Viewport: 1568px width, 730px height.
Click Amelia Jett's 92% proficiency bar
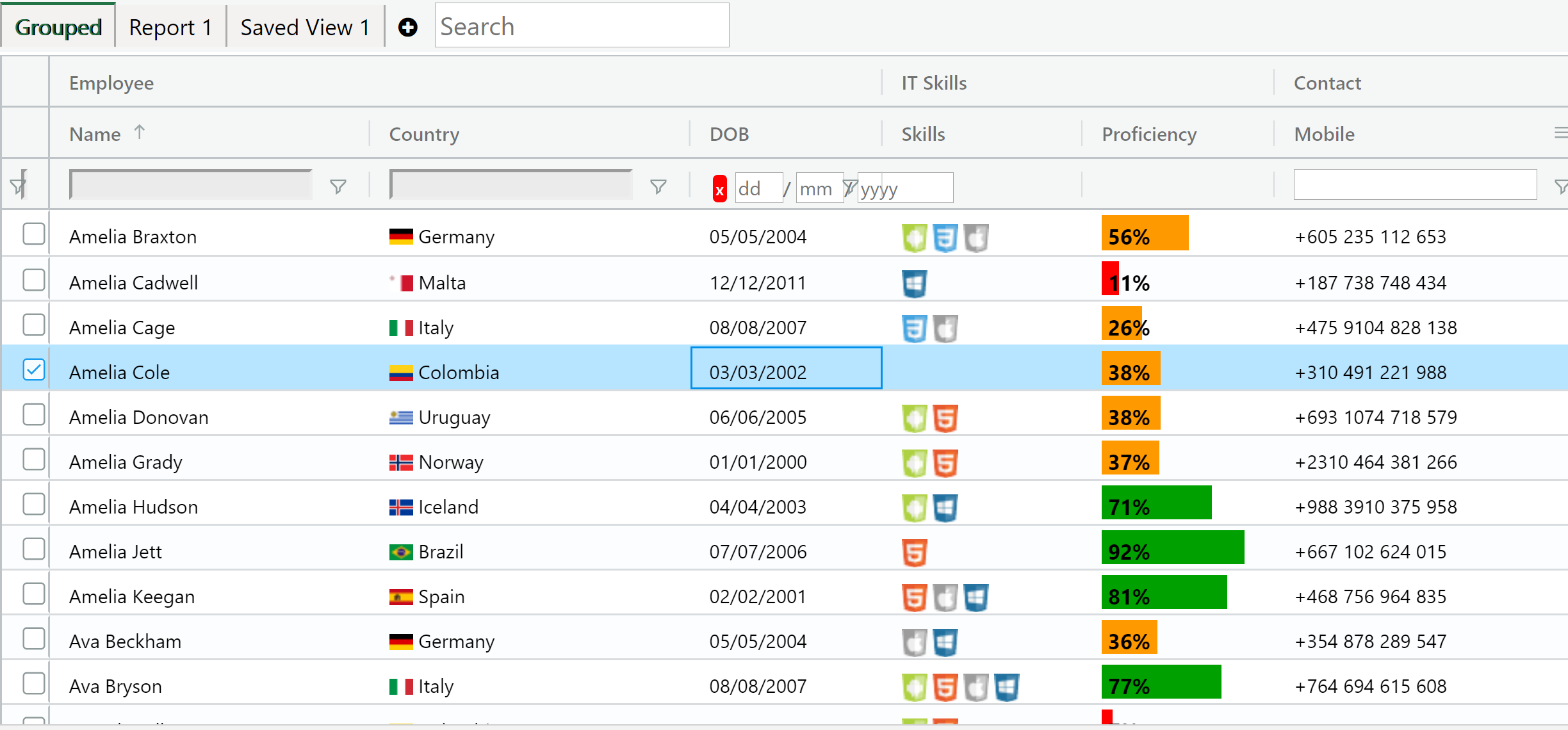(1172, 548)
